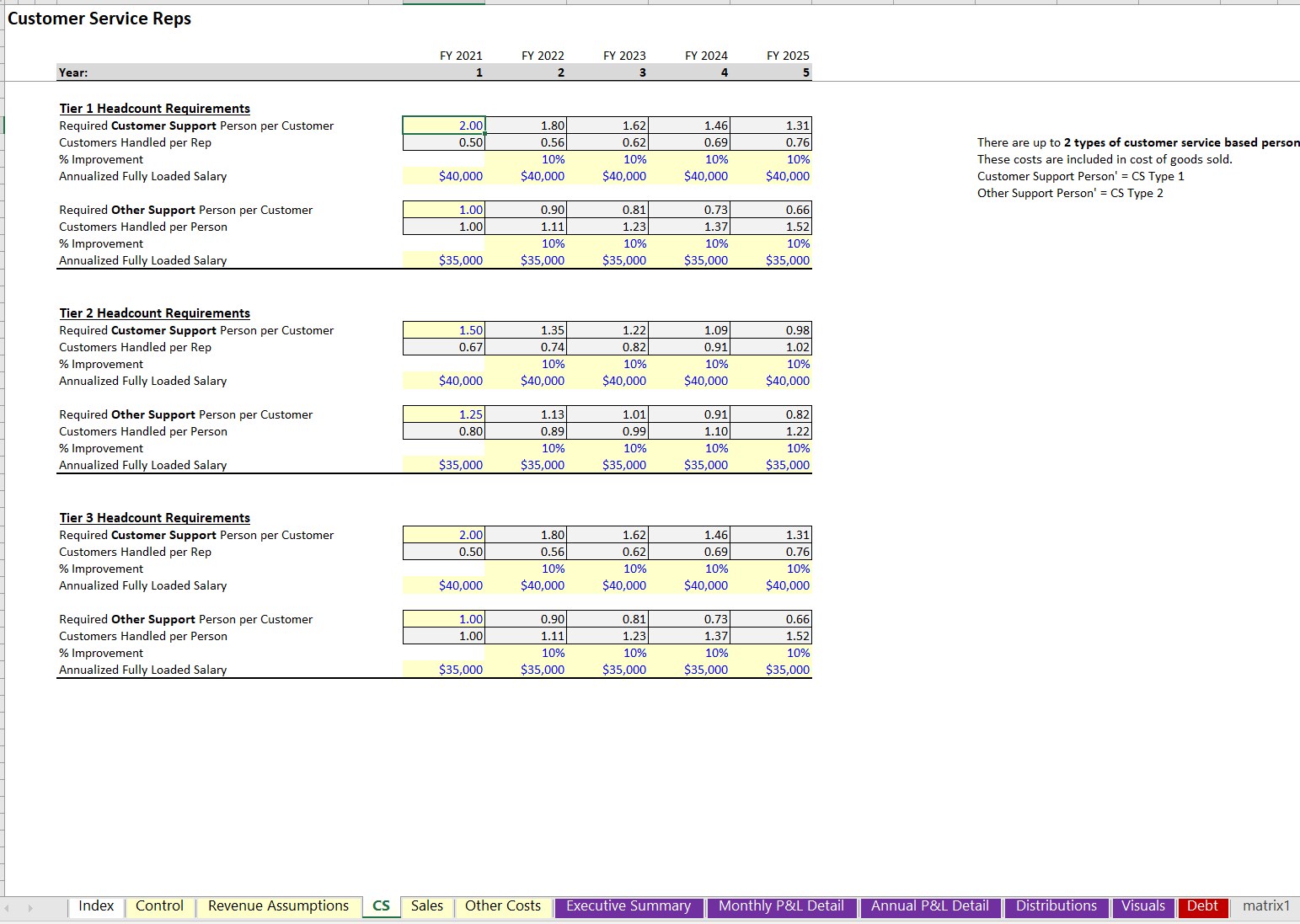
Task: Open the Control sheet
Action: 159,906
